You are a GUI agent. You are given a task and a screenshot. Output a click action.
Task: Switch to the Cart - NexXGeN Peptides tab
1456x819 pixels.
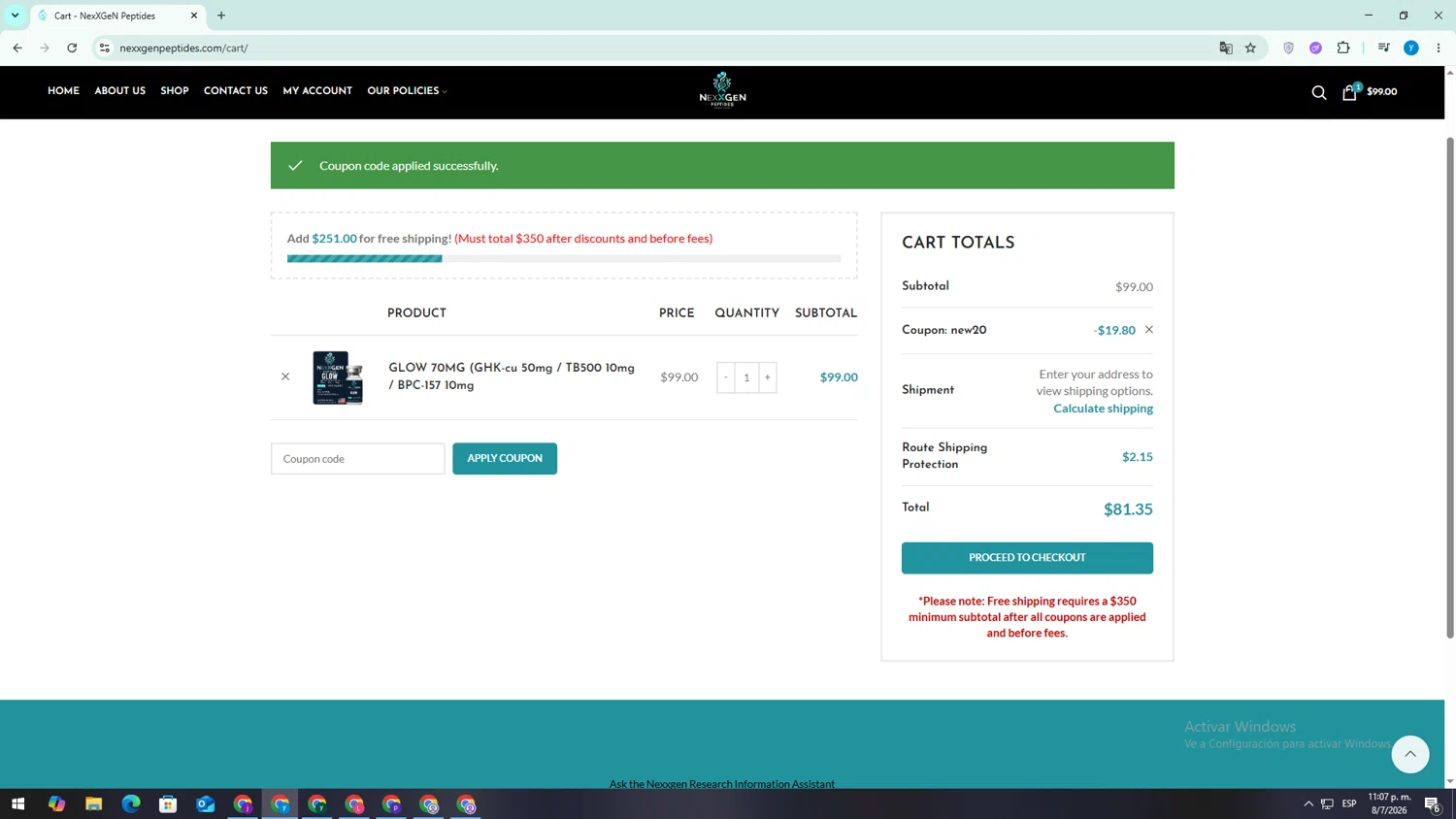(116, 16)
